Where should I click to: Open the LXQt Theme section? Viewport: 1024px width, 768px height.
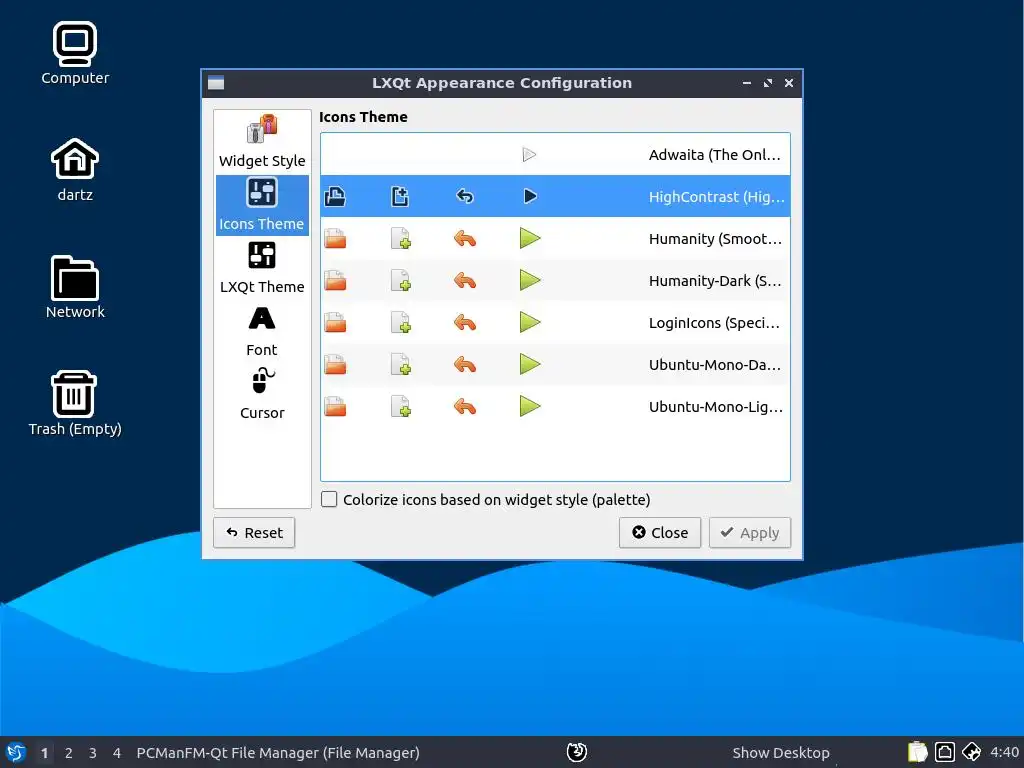[x=262, y=268]
